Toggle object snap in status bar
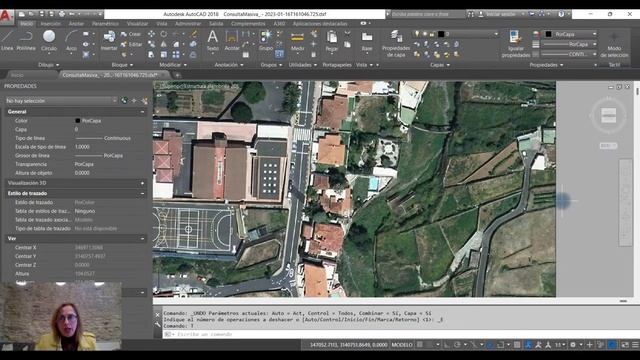 pyautogui.click(x=501, y=345)
